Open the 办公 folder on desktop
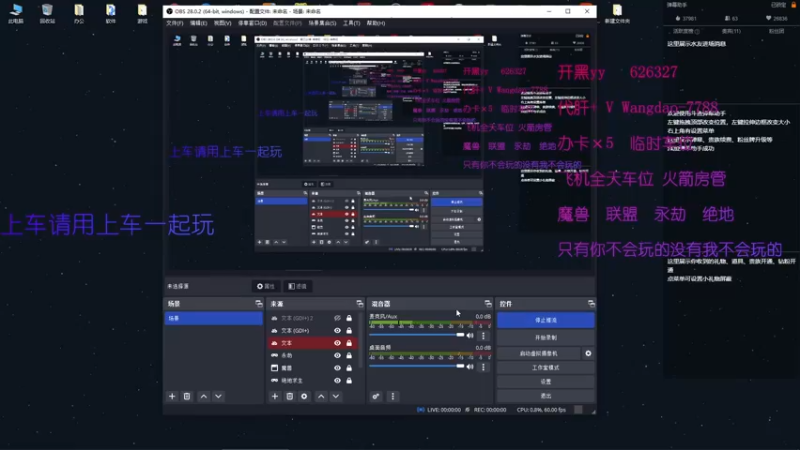 coord(79,13)
